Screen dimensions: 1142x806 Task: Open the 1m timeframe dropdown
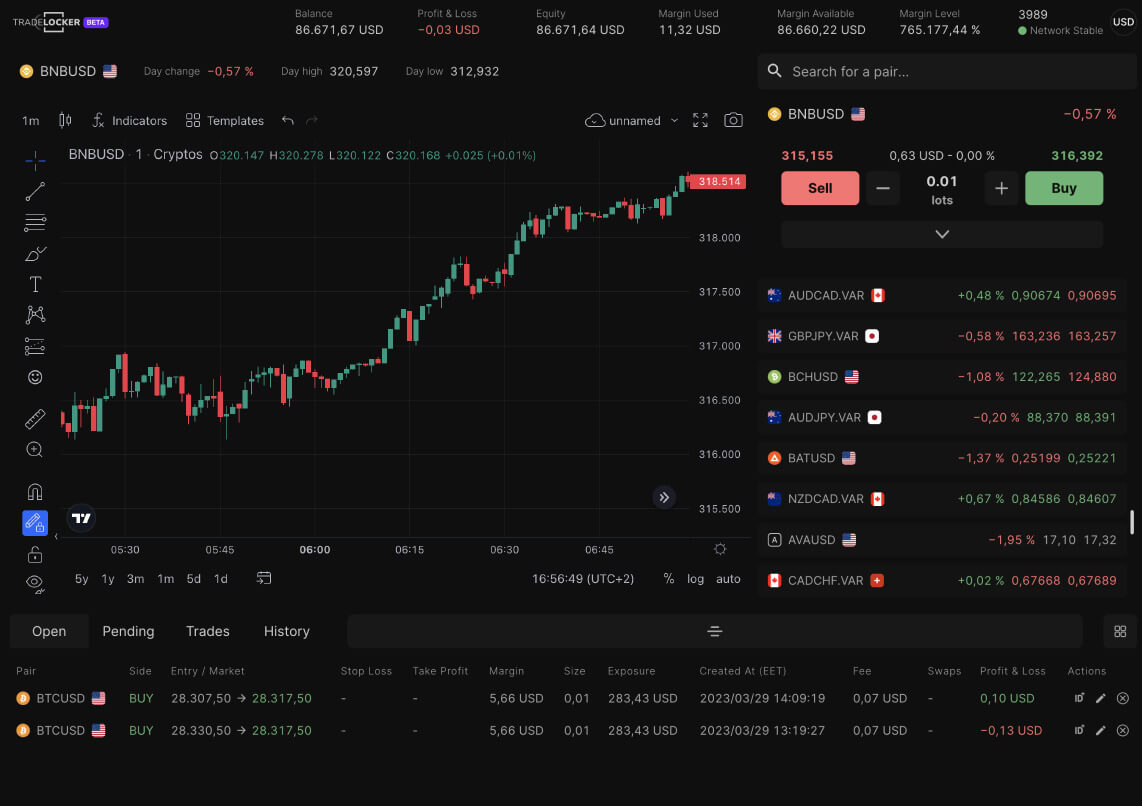[x=31, y=120]
